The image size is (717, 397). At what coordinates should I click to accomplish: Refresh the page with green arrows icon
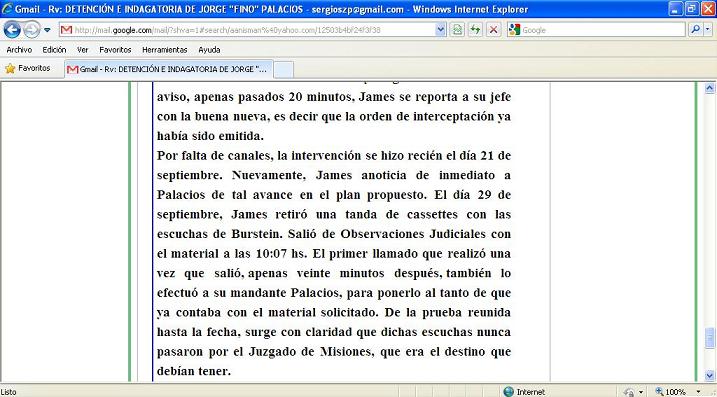coord(475,30)
